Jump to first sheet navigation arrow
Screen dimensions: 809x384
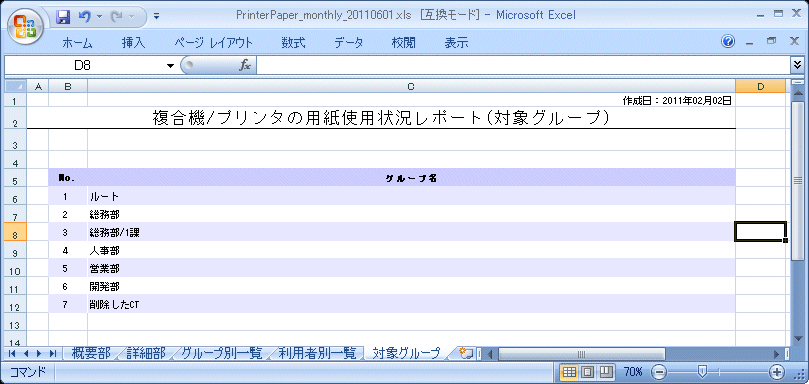(12, 354)
